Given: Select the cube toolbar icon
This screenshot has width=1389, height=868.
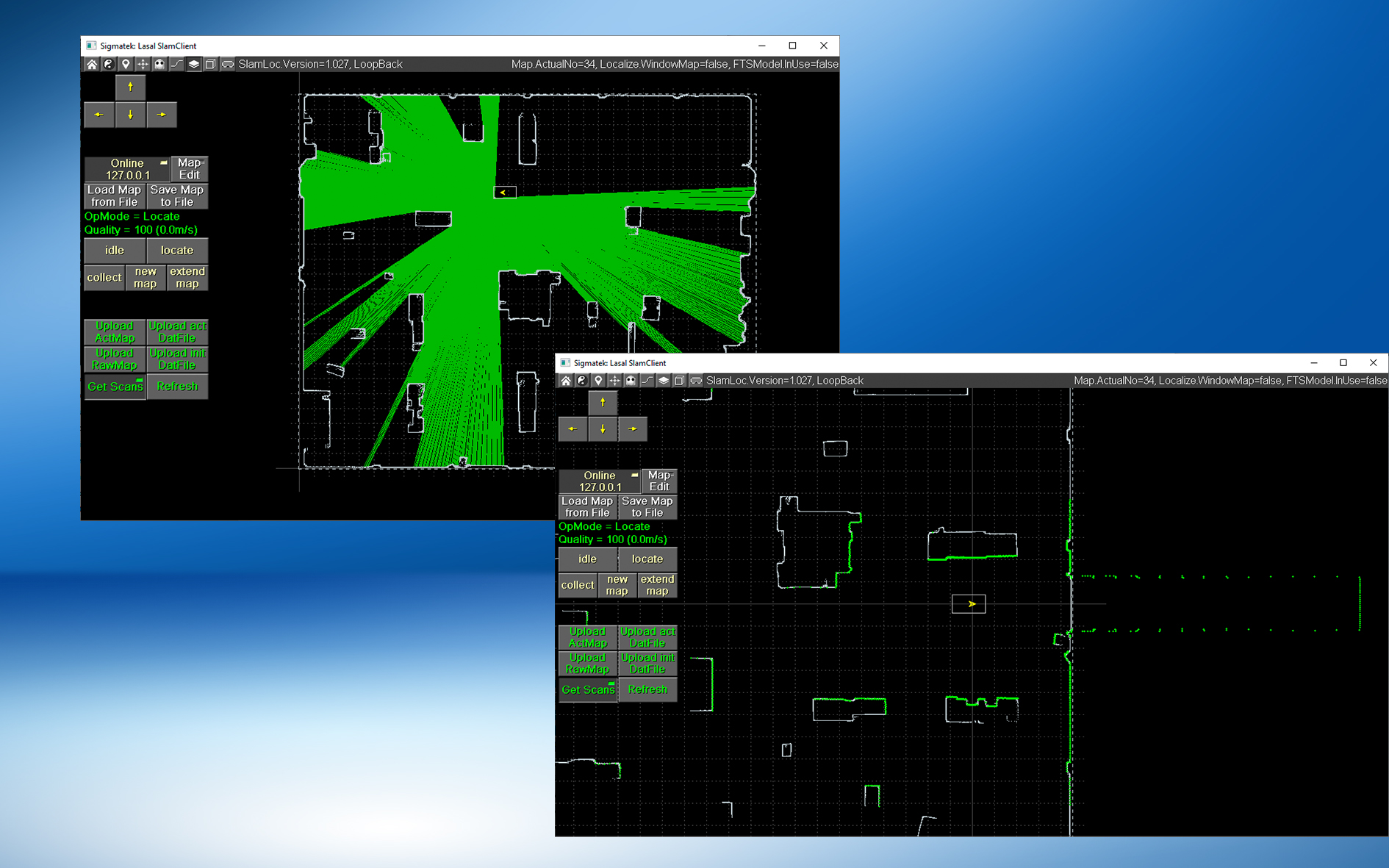Looking at the screenshot, I should tap(680, 380).
